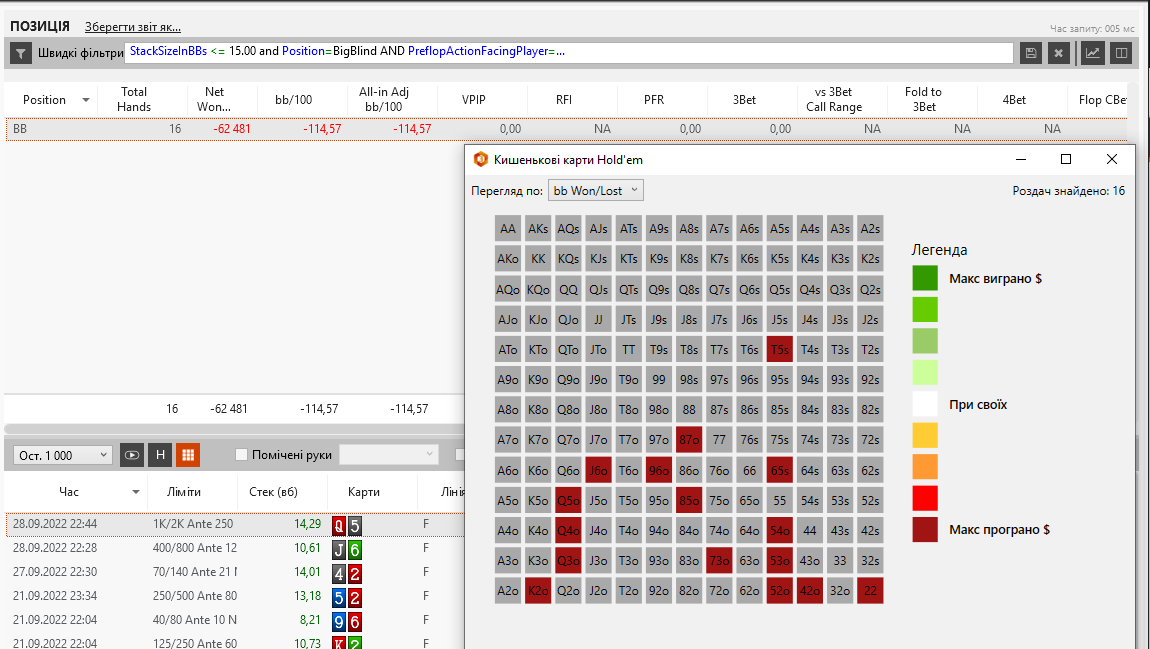
Task: Click the '400/800 Ante 12' limits cell
Action: (x=195, y=549)
